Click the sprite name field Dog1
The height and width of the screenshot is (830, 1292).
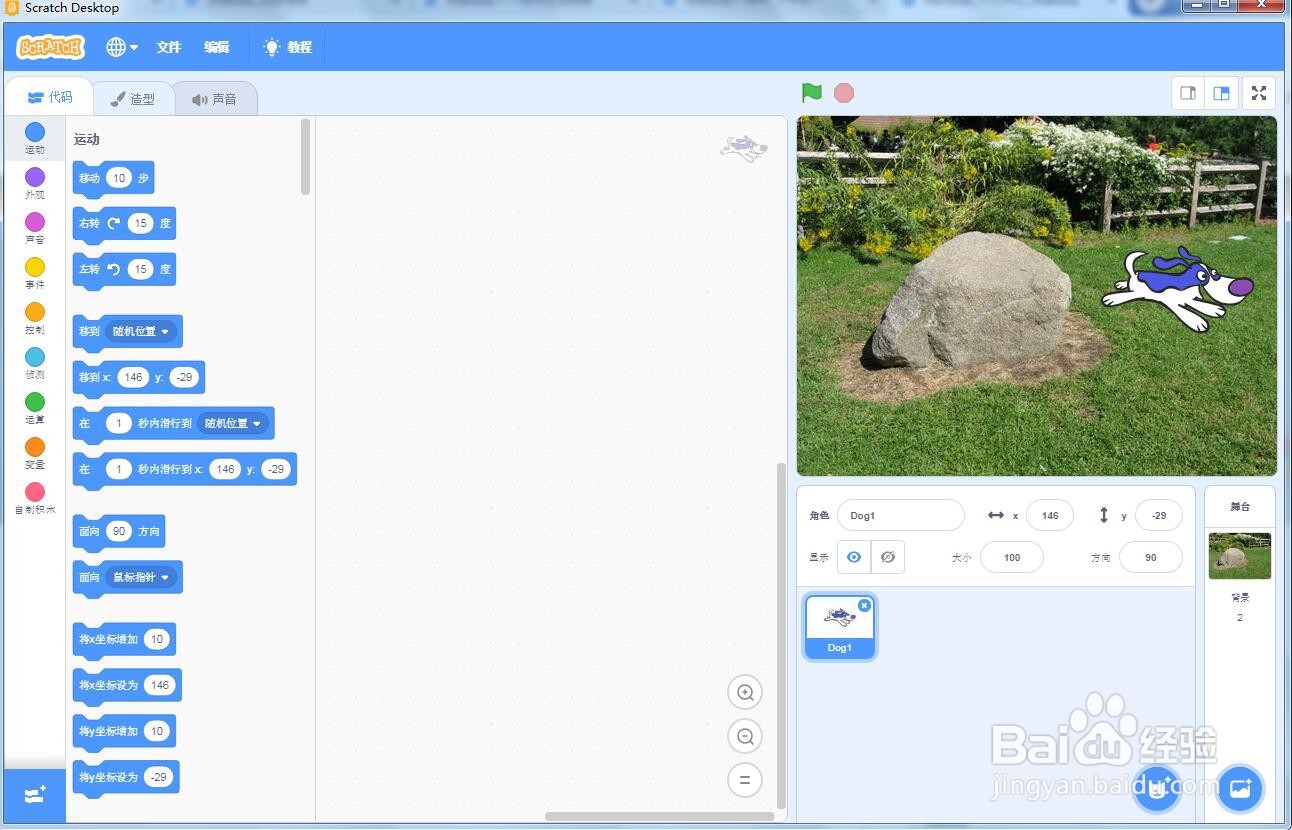[x=901, y=516]
